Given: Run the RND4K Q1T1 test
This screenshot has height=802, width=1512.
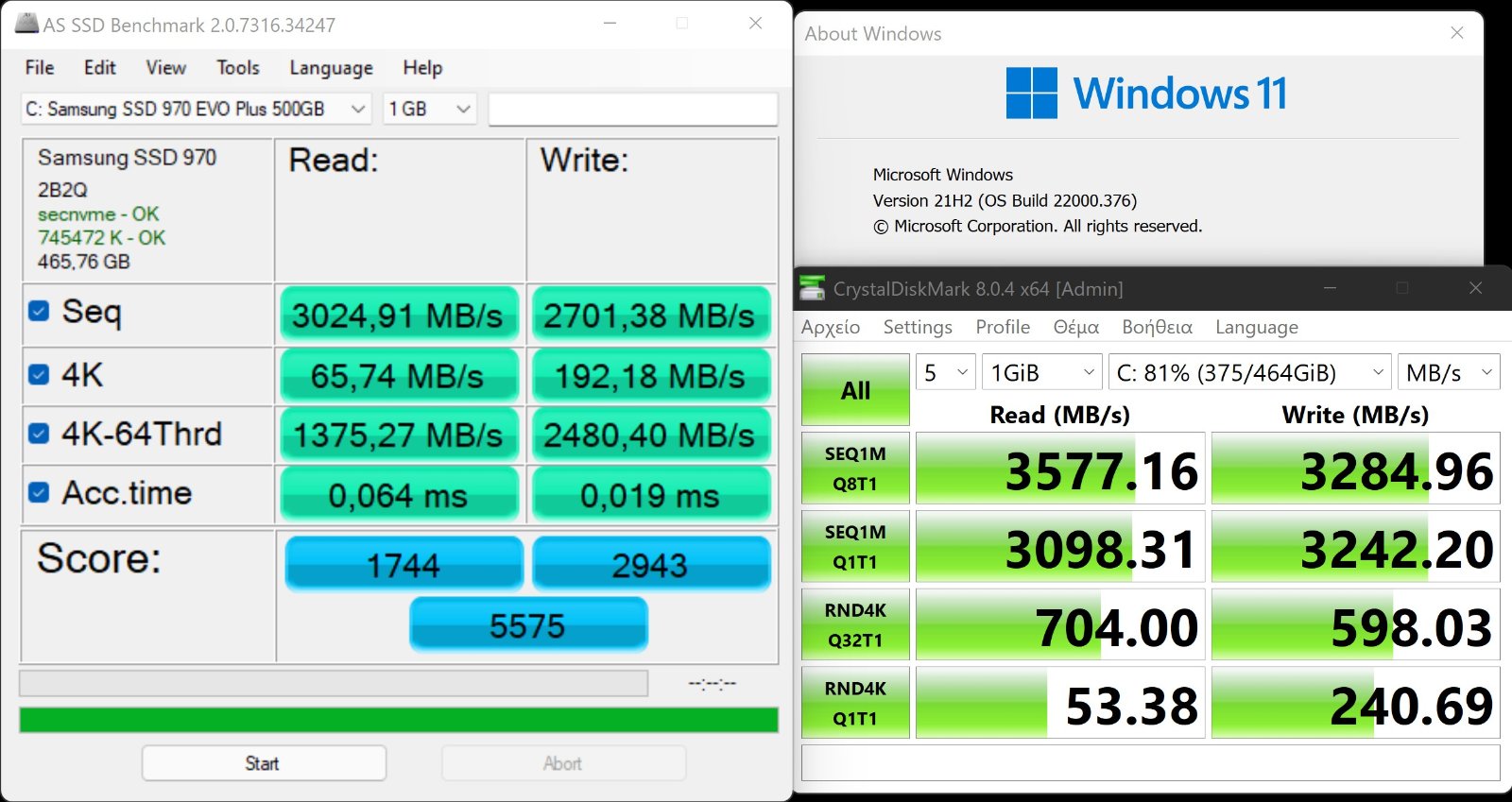Looking at the screenshot, I should (855, 703).
